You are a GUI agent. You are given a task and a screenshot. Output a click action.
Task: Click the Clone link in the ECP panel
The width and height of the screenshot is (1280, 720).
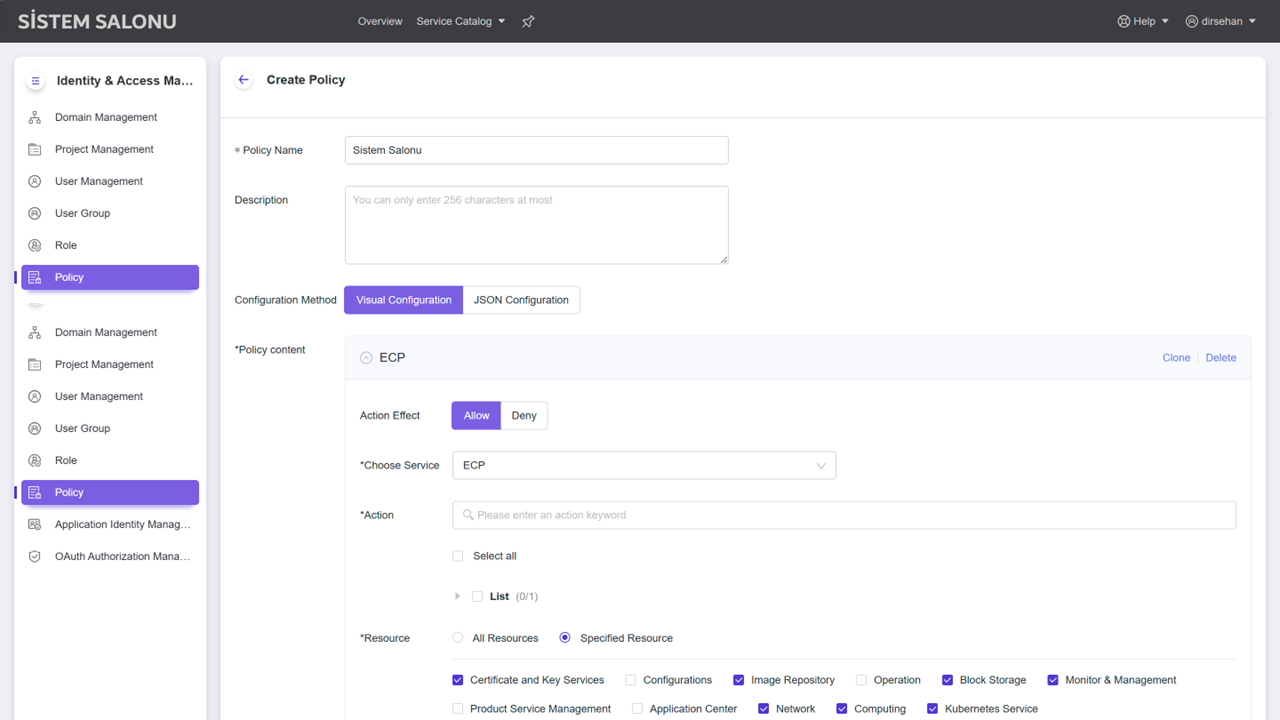(x=1176, y=358)
